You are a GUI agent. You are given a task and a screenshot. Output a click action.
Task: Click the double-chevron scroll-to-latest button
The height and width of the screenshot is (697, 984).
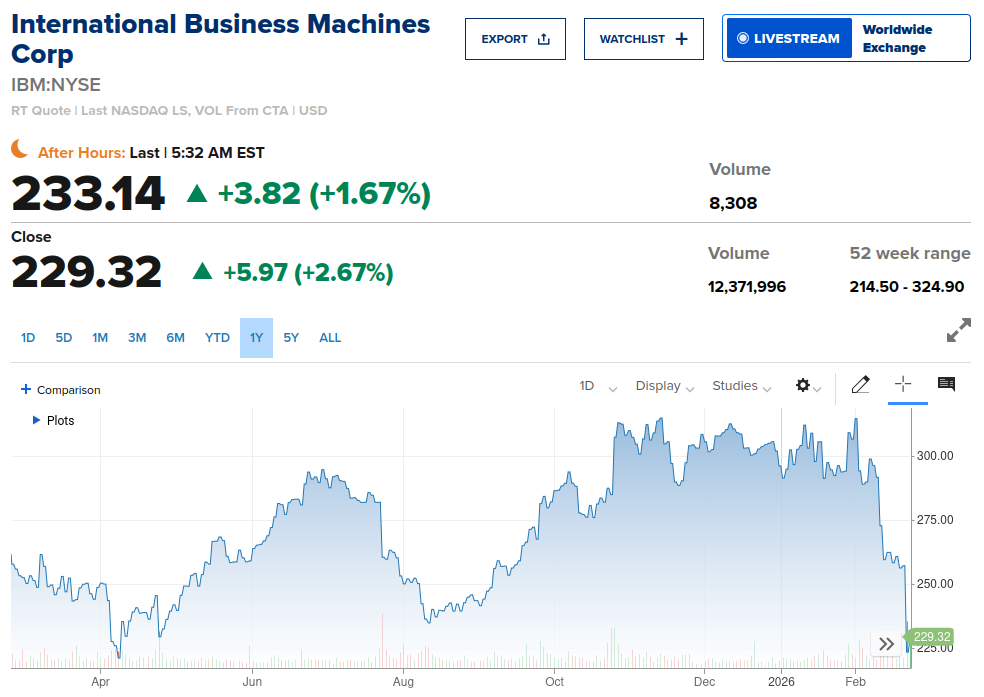click(886, 644)
